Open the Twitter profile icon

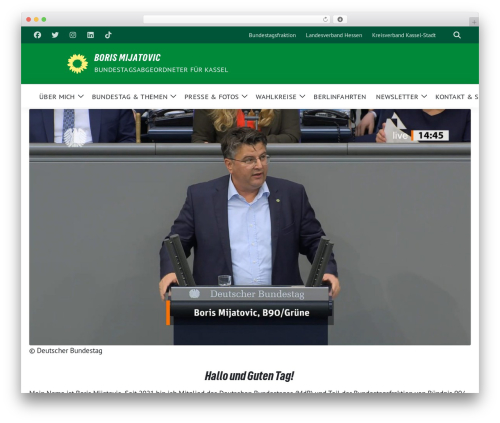[x=55, y=35]
